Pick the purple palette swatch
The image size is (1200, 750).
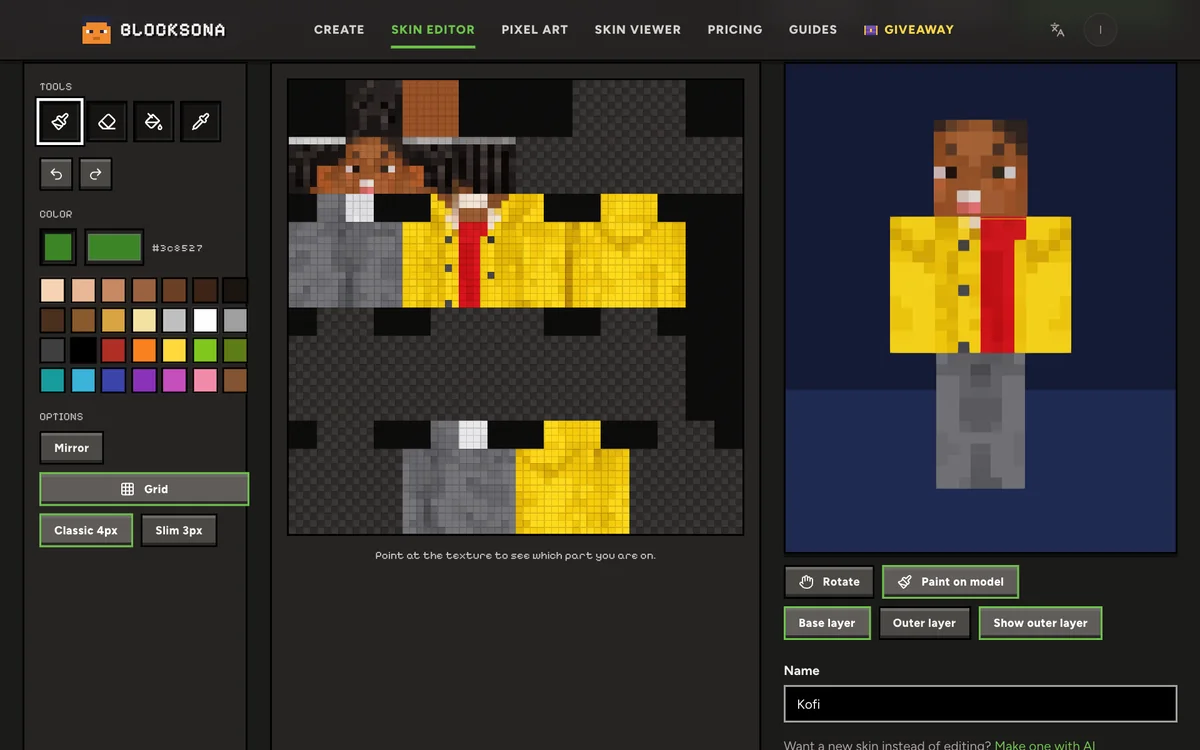(144, 380)
